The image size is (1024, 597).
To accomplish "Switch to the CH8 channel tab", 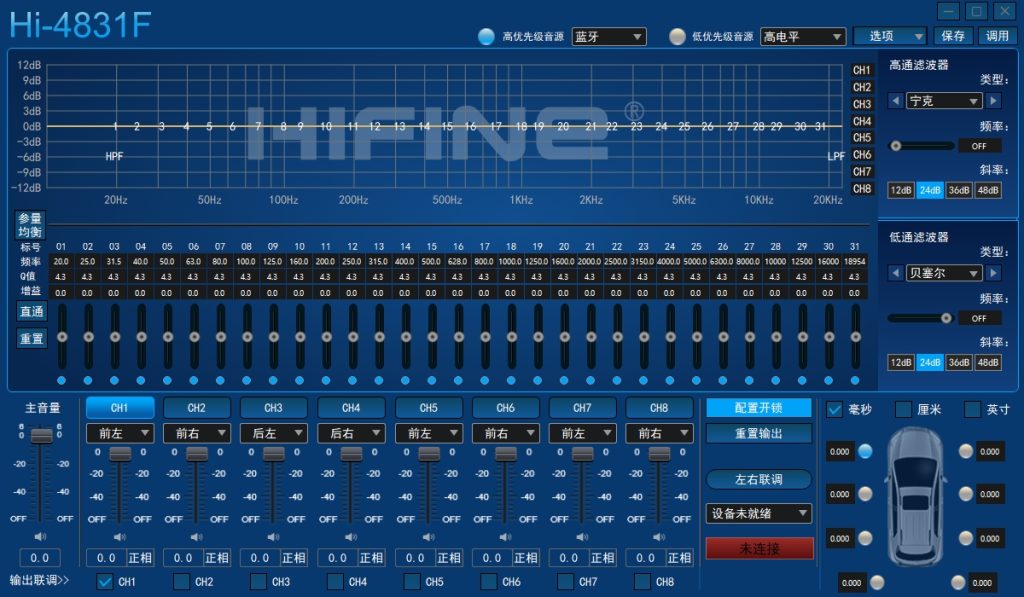I will pyautogui.click(x=659, y=408).
